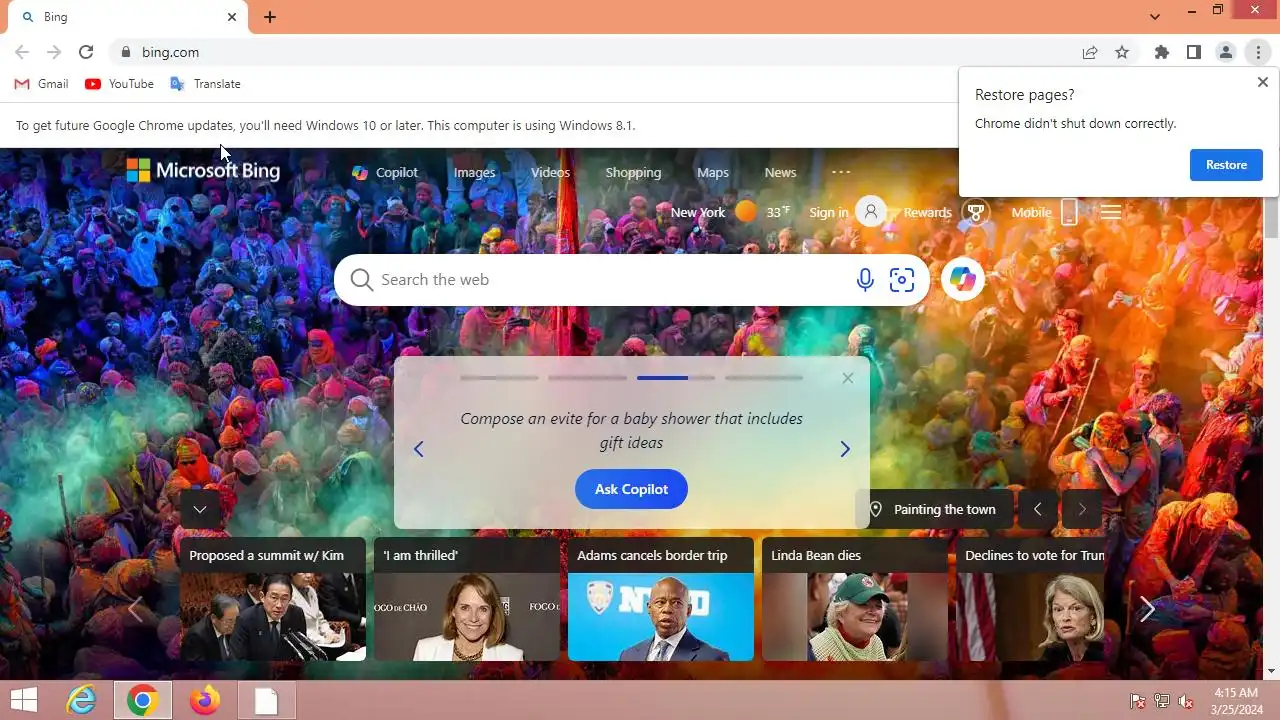Open New York weather 33°F

[730, 212]
